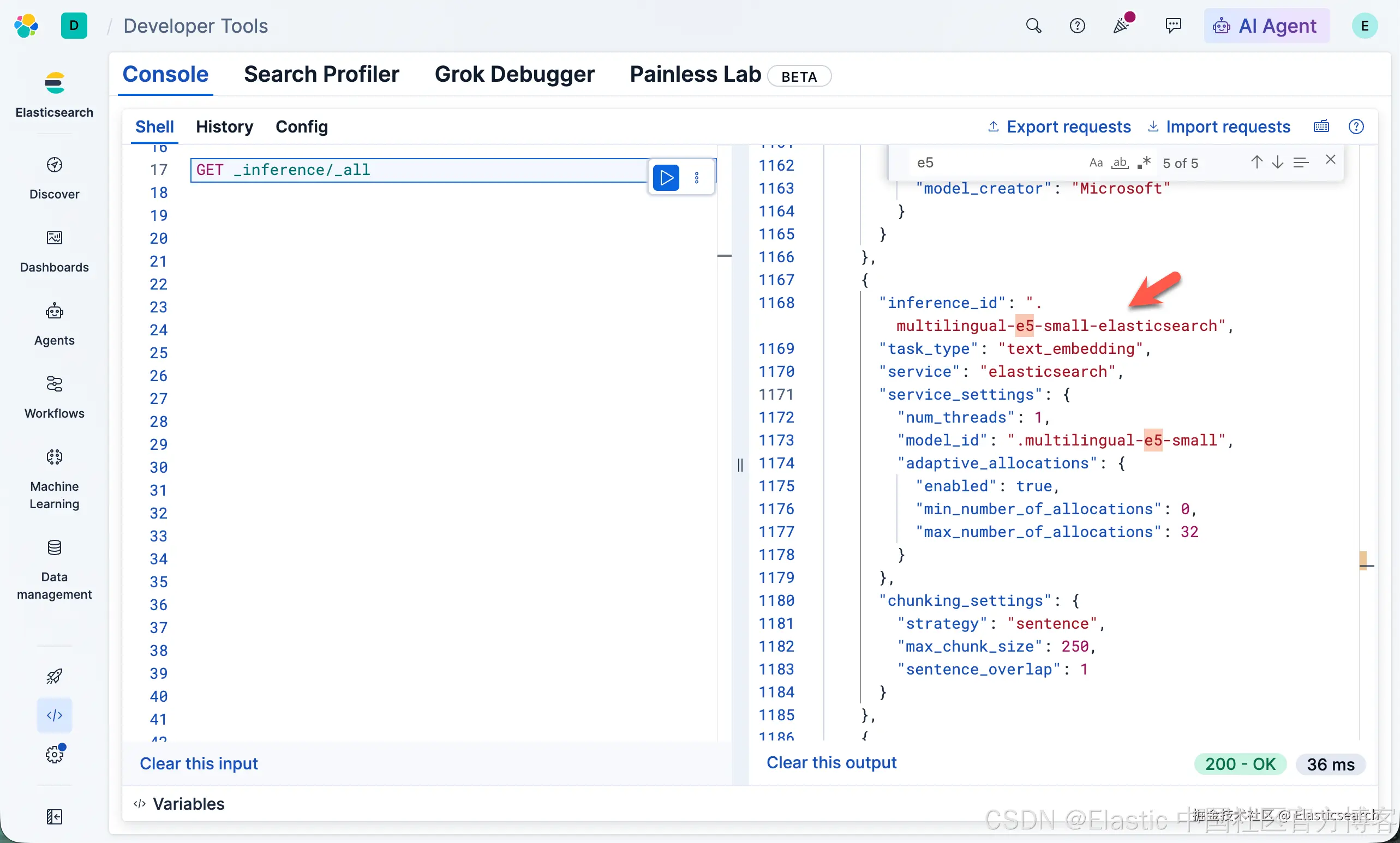Open keyboard shortcuts icon

pos(1321,127)
